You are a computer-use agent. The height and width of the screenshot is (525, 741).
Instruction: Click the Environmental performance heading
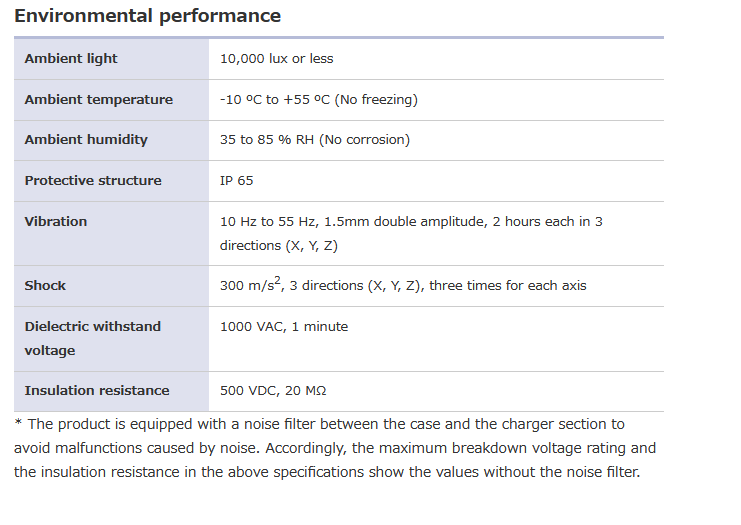147,16
